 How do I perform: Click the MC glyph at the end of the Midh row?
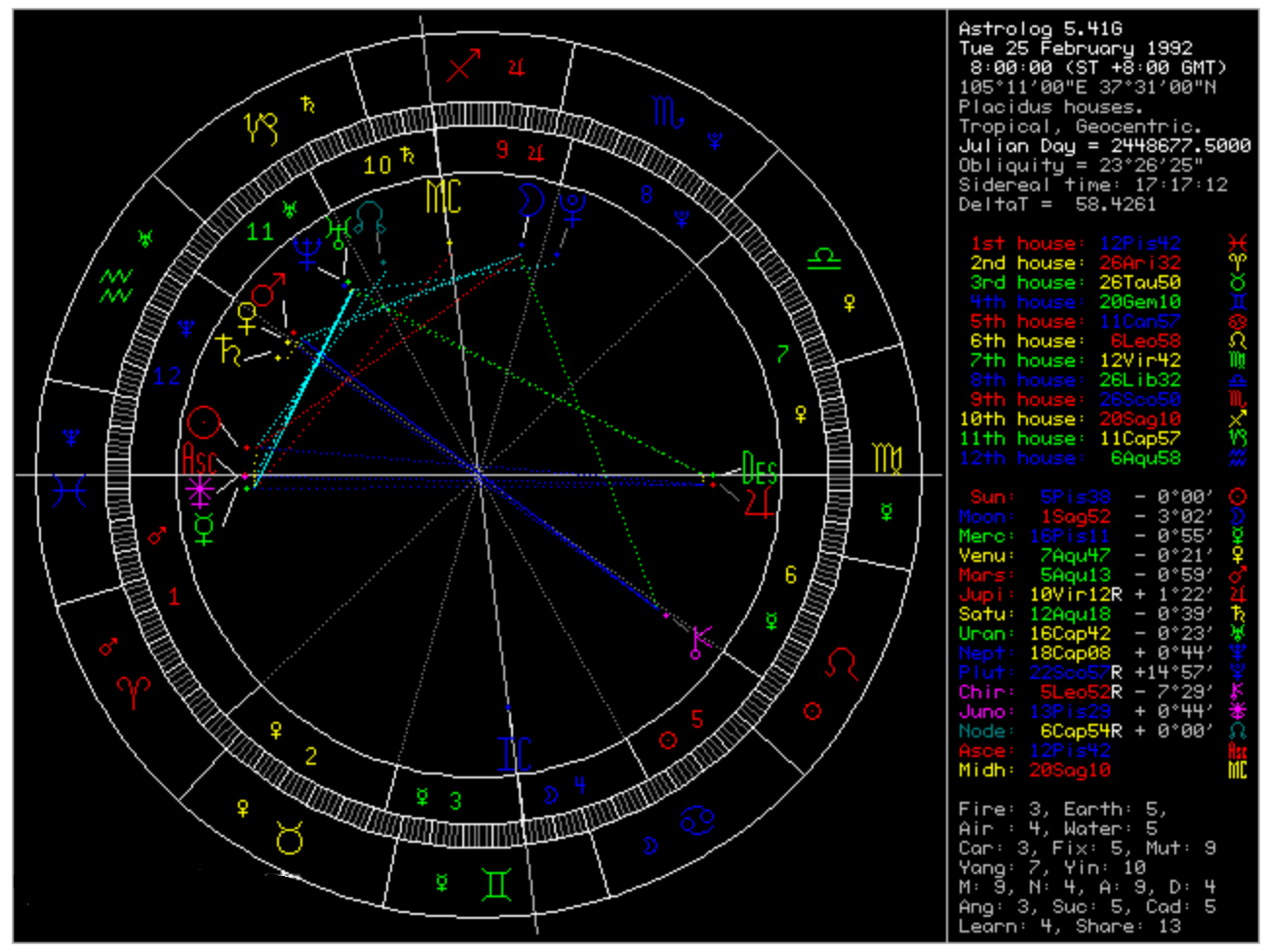tap(1237, 770)
